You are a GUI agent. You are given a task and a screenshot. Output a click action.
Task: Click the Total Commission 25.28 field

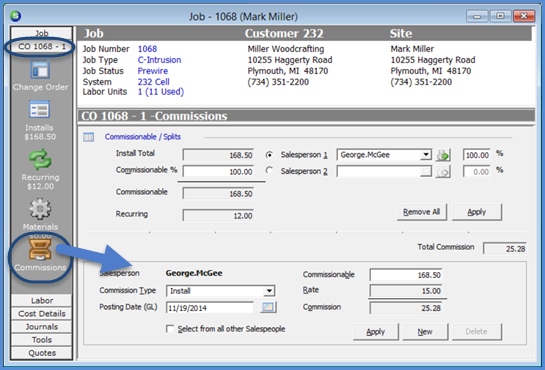[x=505, y=248]
